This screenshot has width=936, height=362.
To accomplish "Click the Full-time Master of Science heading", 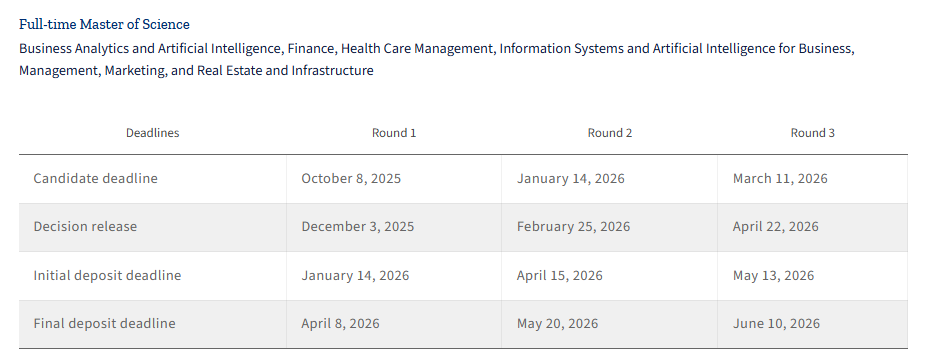I will coord(104,24).
